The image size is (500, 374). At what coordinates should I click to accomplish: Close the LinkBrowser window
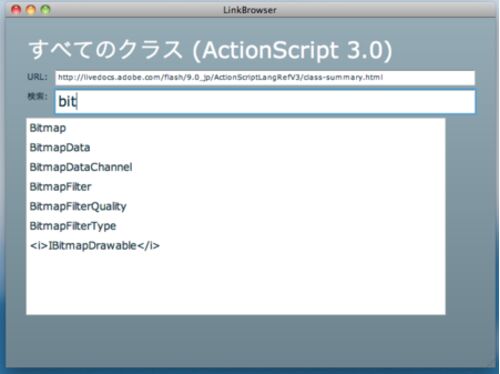click(16, 10)
